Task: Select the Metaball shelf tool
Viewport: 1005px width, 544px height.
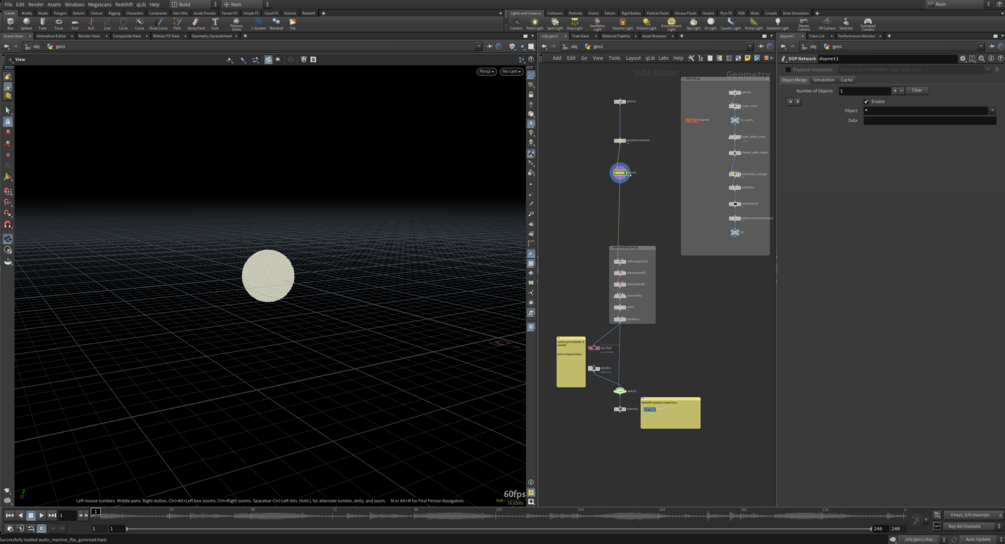Action: pyautogui.click(x=276, y=24)
